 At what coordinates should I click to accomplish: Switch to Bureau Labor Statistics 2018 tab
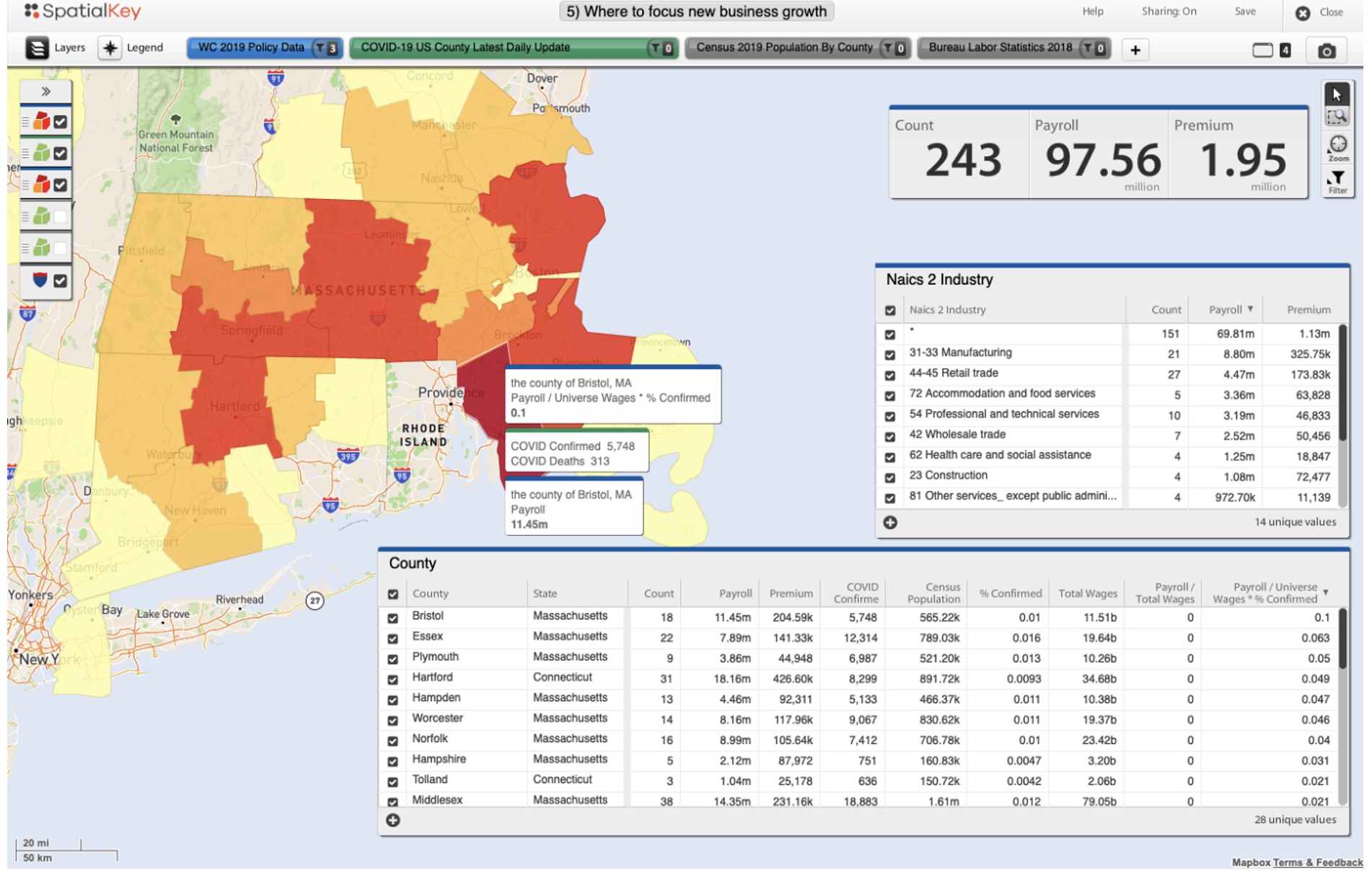pos(1000,48)
